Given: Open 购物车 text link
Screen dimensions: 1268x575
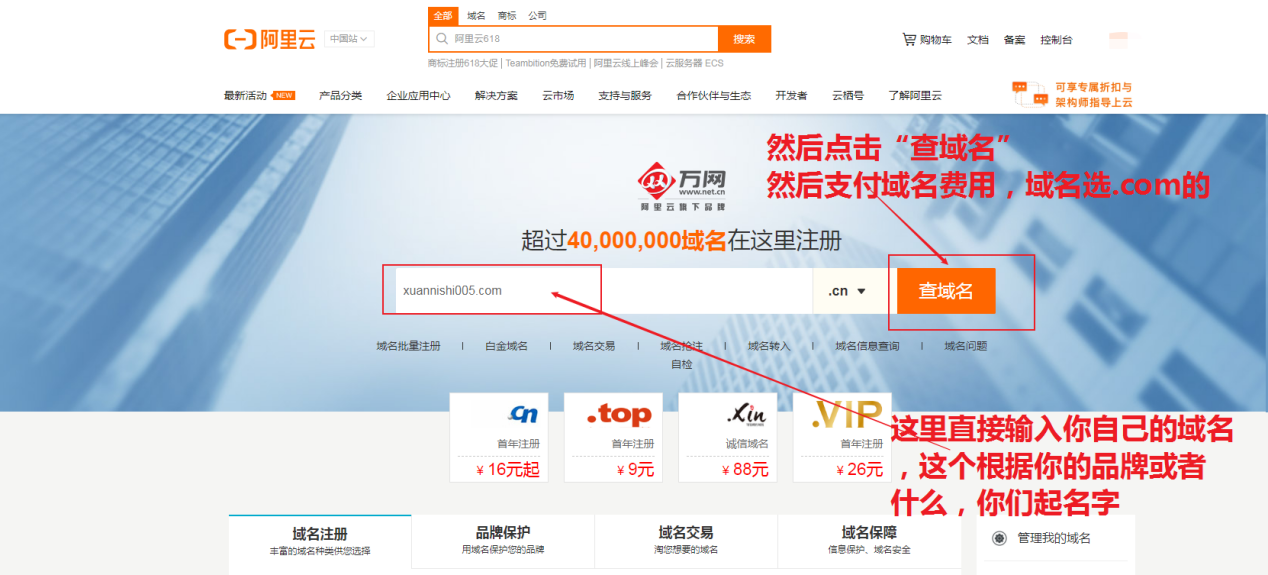Looking at the screenshot, I should [x=935, y=40].
